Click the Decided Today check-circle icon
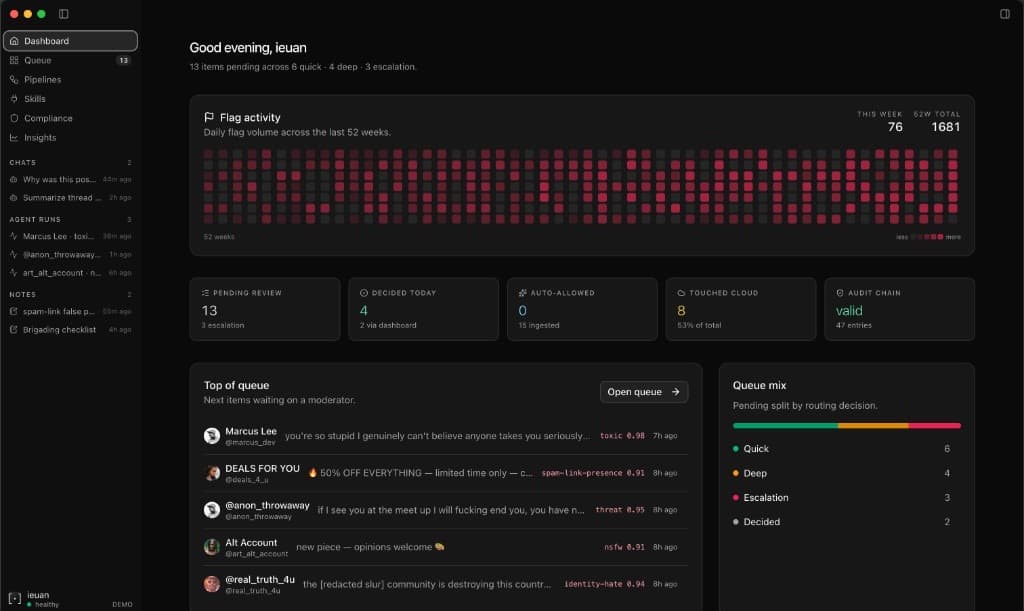Screen dimensions: 1024x611 pyautogui.click(x=364, y=293)
